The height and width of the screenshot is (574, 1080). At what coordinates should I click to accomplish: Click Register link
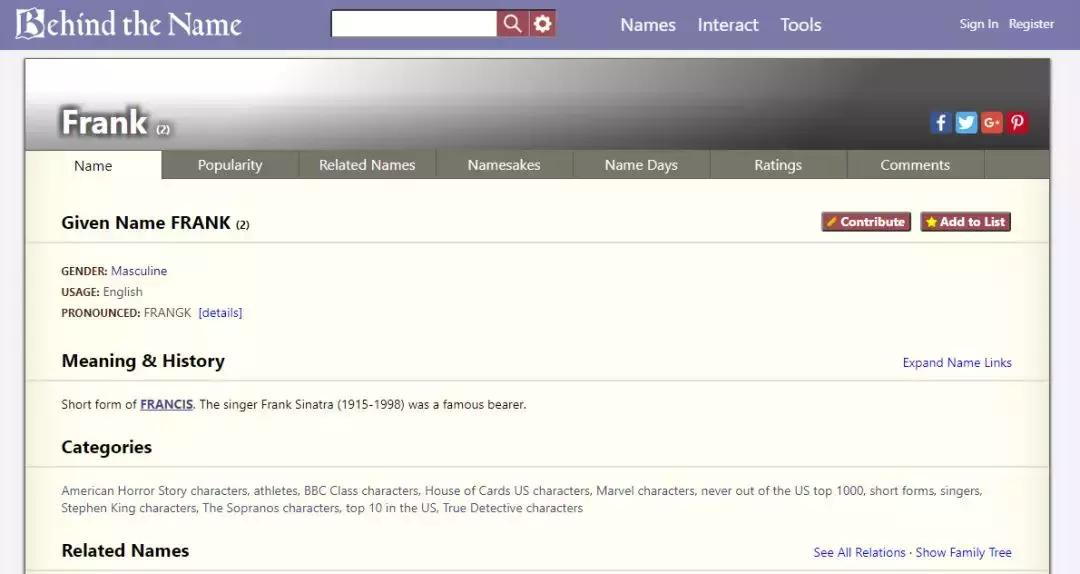click(x=1031, y=24)
